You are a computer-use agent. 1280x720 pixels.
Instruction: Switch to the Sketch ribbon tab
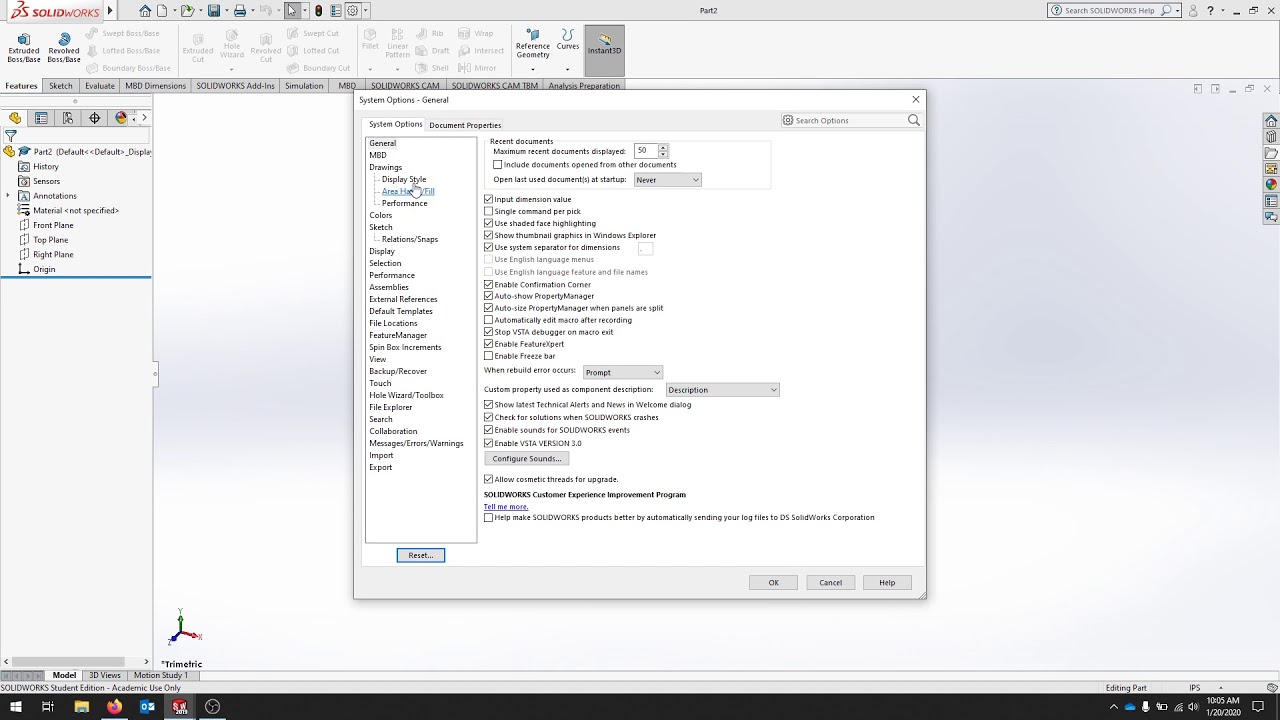61,86
